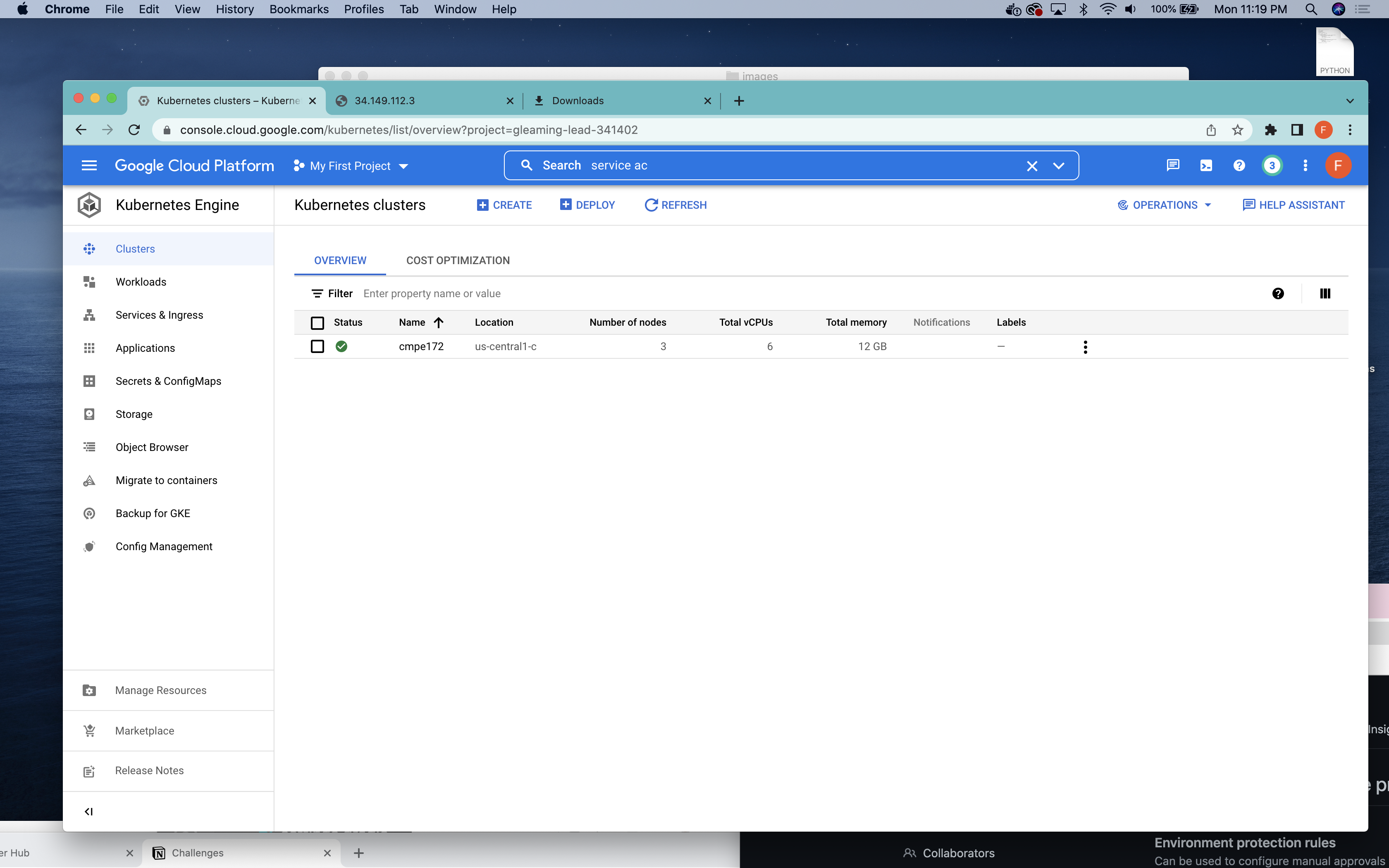The height and width of the screenshot is (868, 1389).
Task: Click the column display options icon
Action: 1325,293
